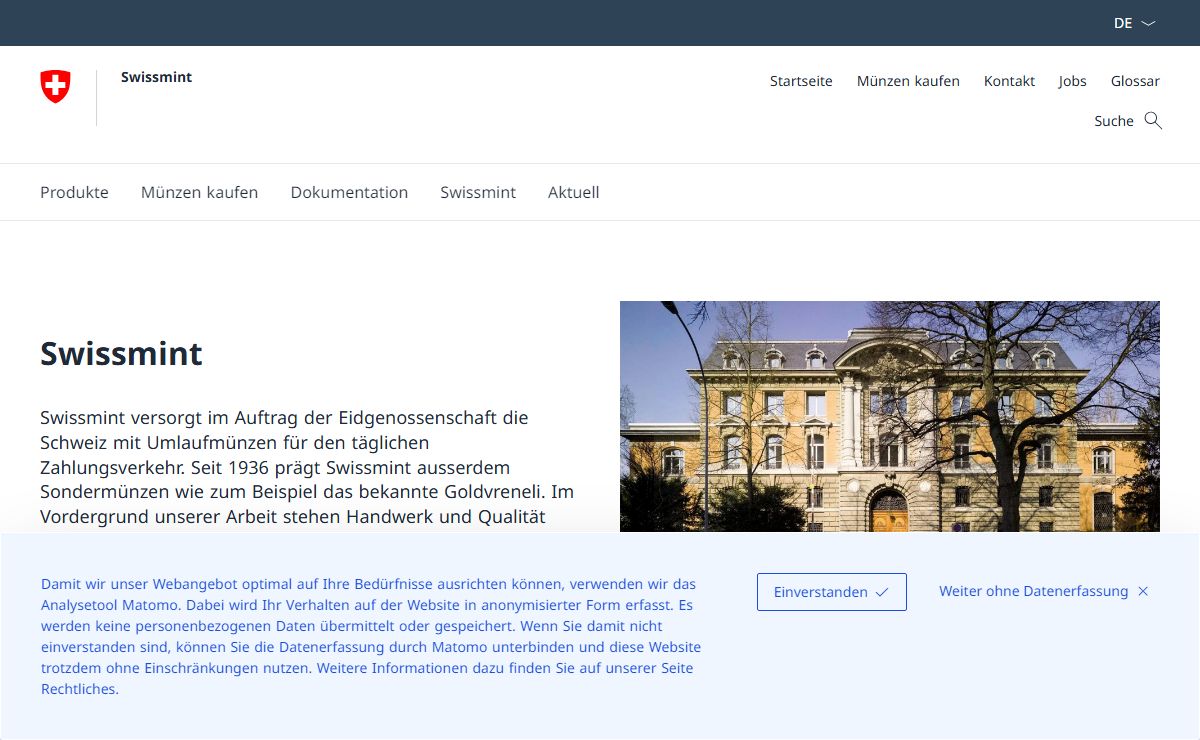Click the magnifying glass search icon
Viewport: 1200px width, 740px height.
pos(1153,121)
